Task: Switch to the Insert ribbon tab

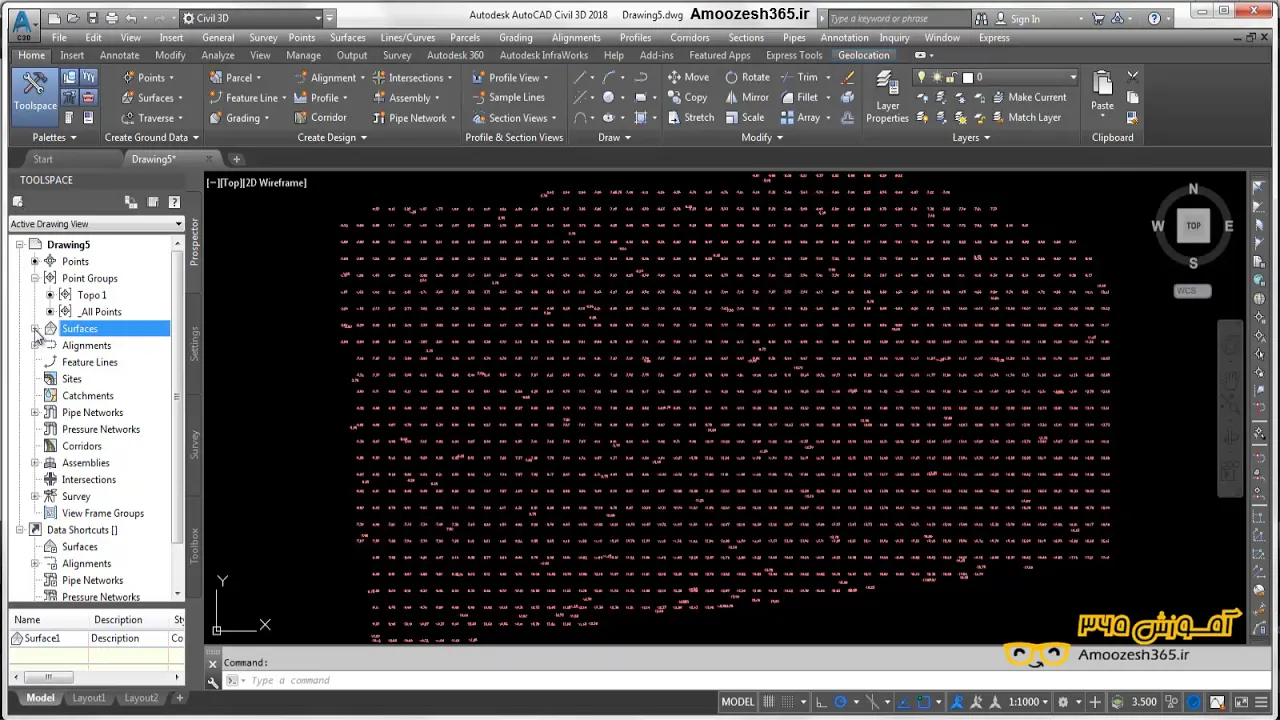Action: click(x=72, y=55)
